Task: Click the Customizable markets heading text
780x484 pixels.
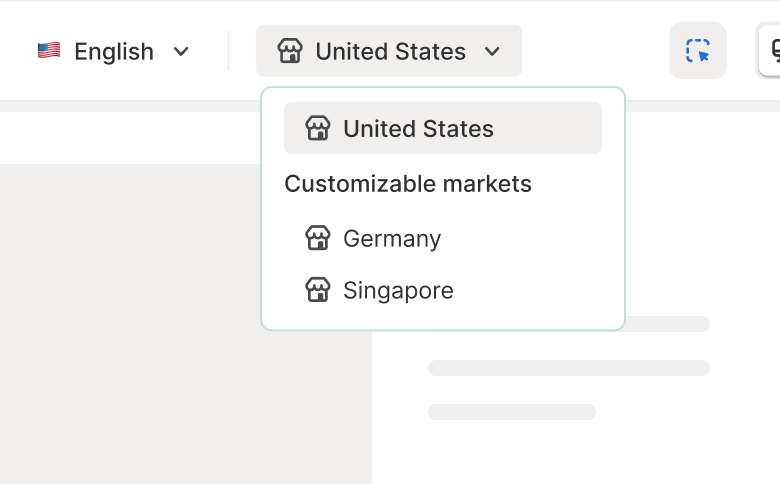Action: 408,184
